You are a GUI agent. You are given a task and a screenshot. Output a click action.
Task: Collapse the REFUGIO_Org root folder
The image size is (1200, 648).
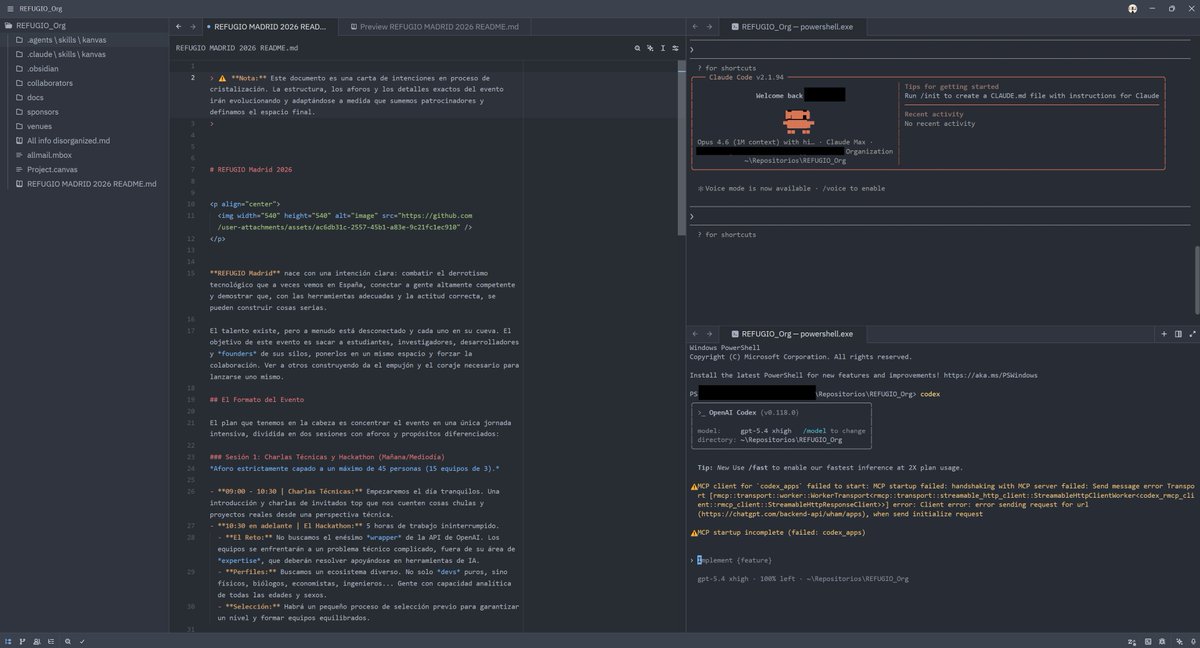pyautogui.click(x=85, y=25)
